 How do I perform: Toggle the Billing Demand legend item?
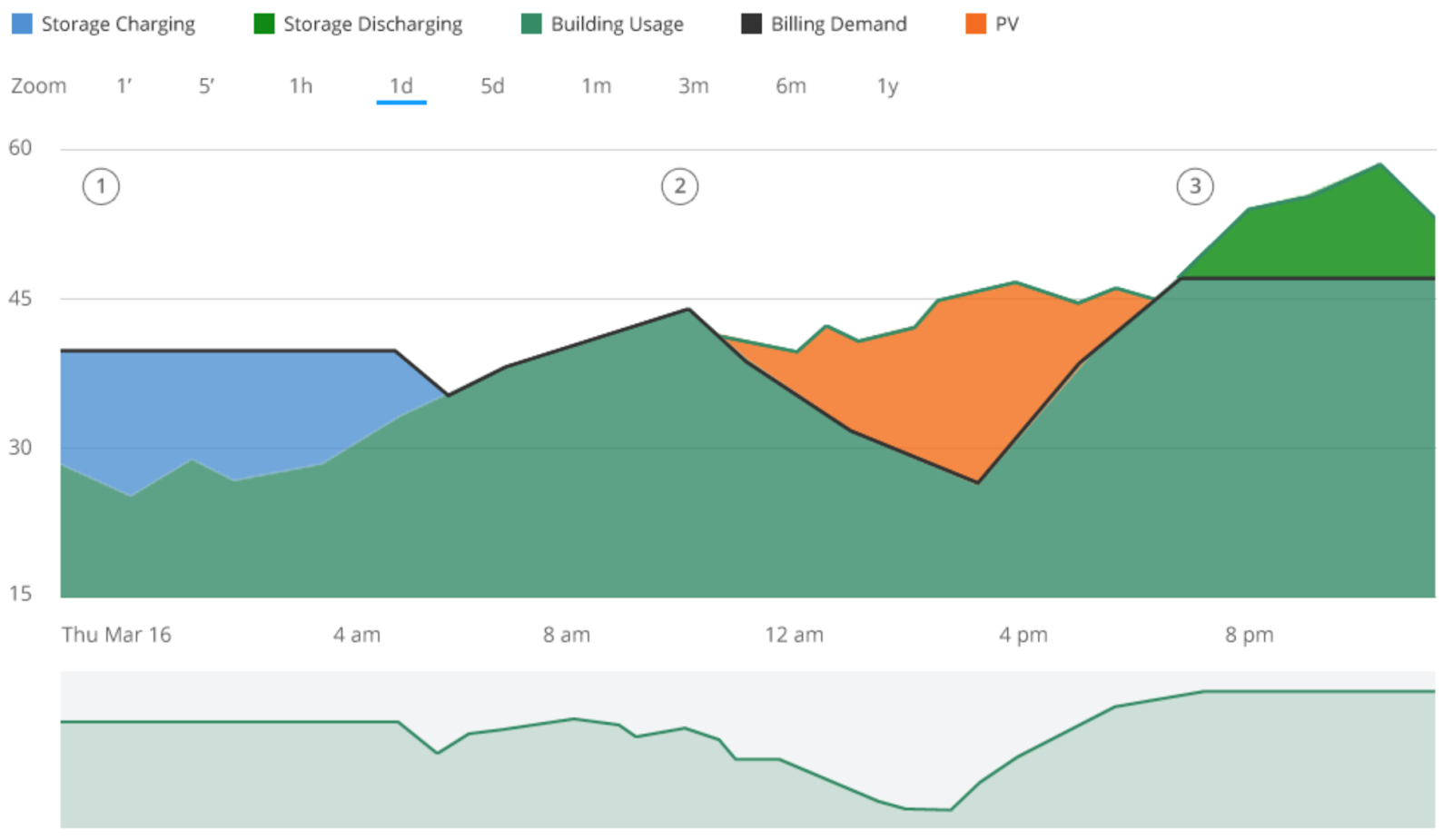824,25
